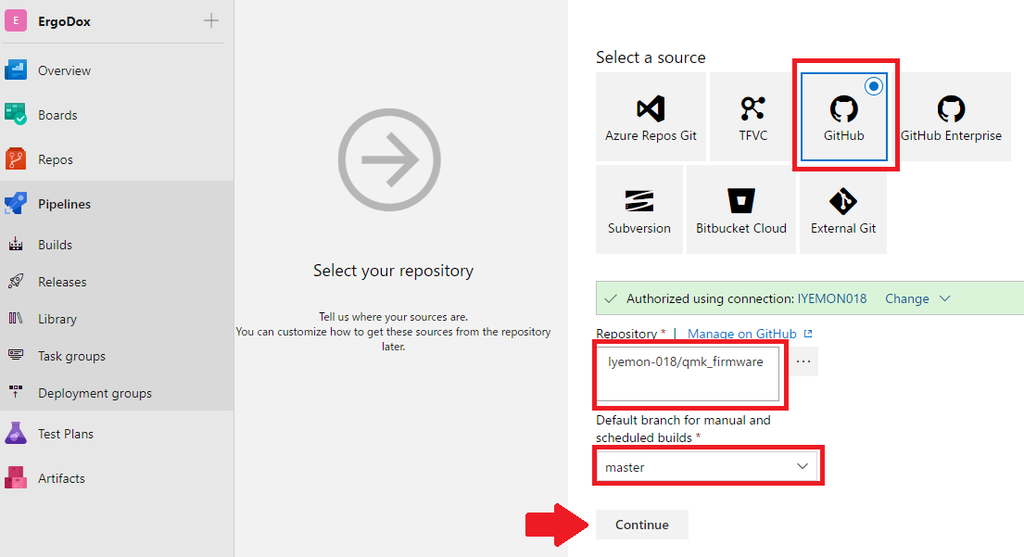1024x557 pixels.
Task: Select Subversion source tile
Action: [x=639, y=210]
